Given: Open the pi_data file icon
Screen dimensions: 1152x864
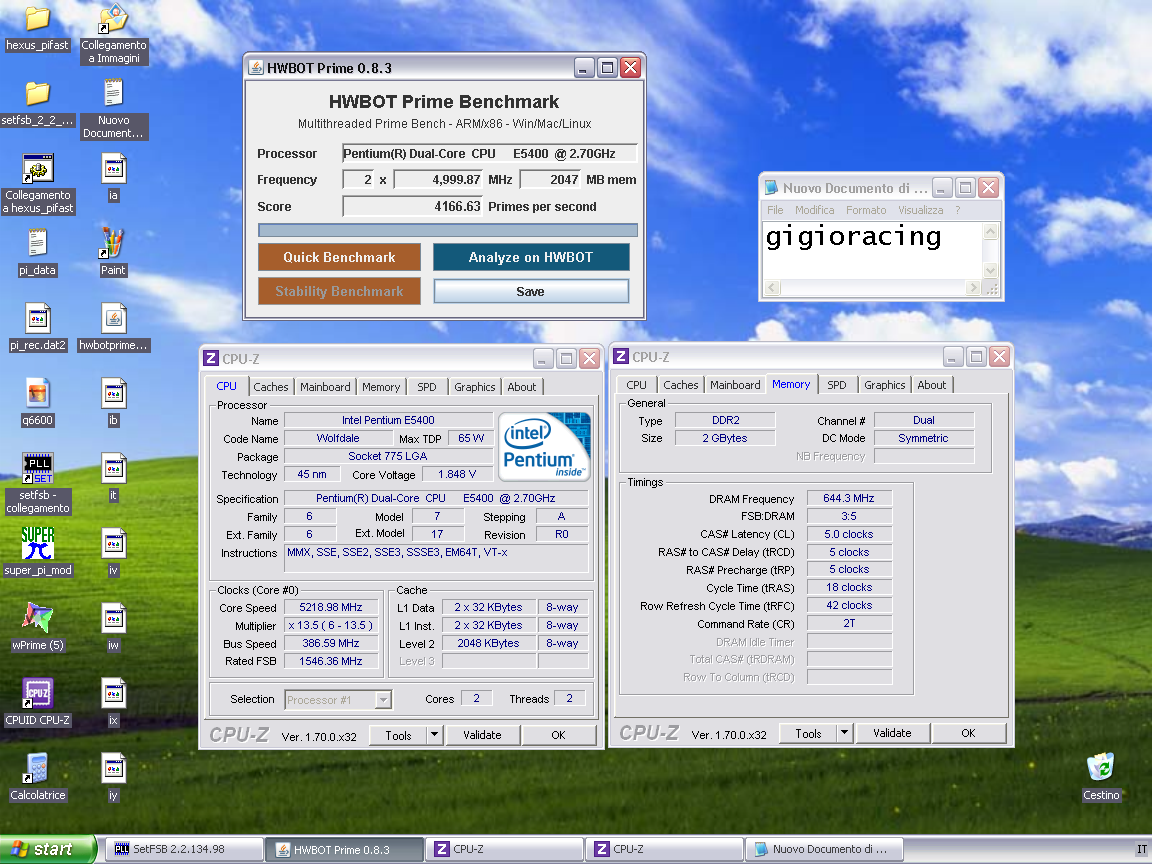Looking at the screenshot, I should [37, 243].
